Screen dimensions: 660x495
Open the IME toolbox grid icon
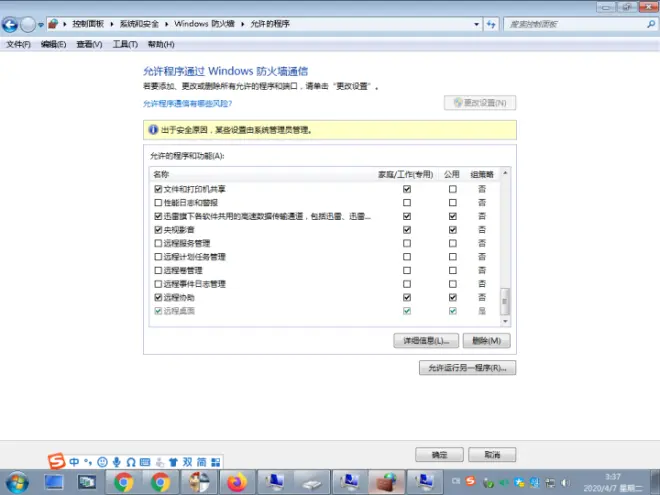coord(216,462)
